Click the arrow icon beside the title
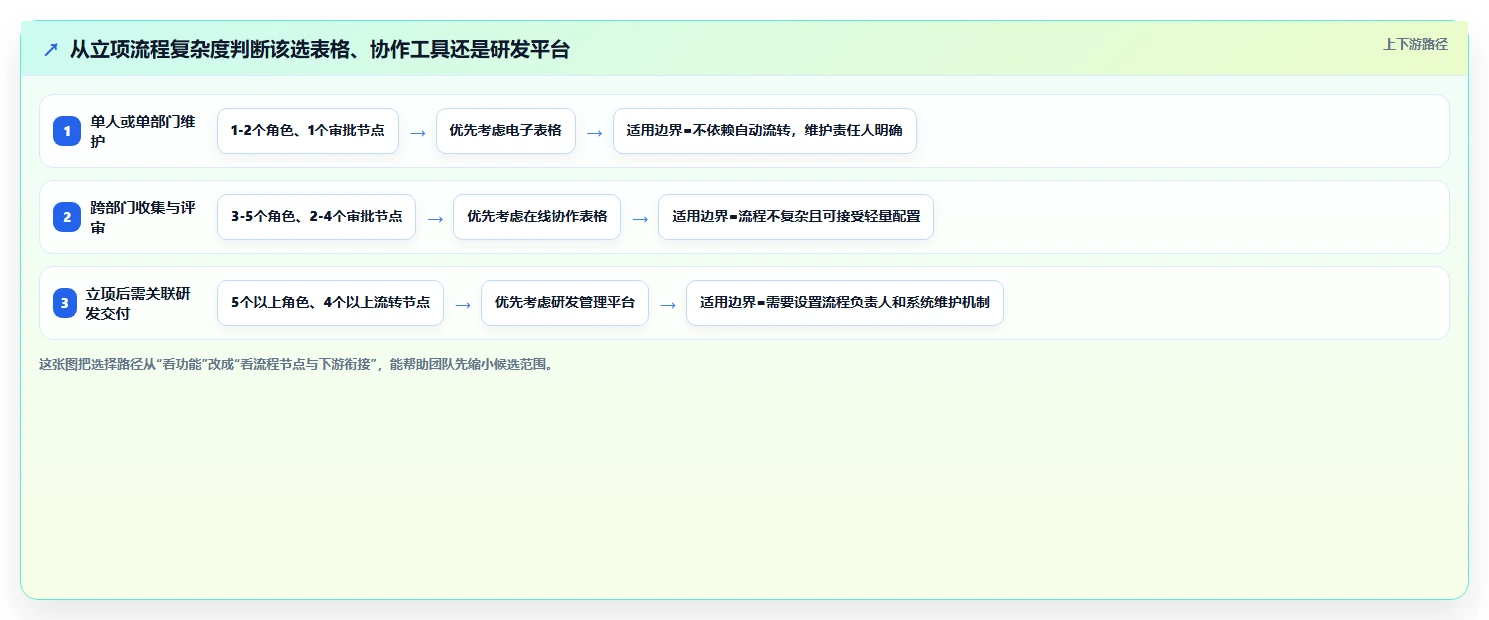Image resolution: width=1489 pixels, height=620 pixels. coord(51,50)
